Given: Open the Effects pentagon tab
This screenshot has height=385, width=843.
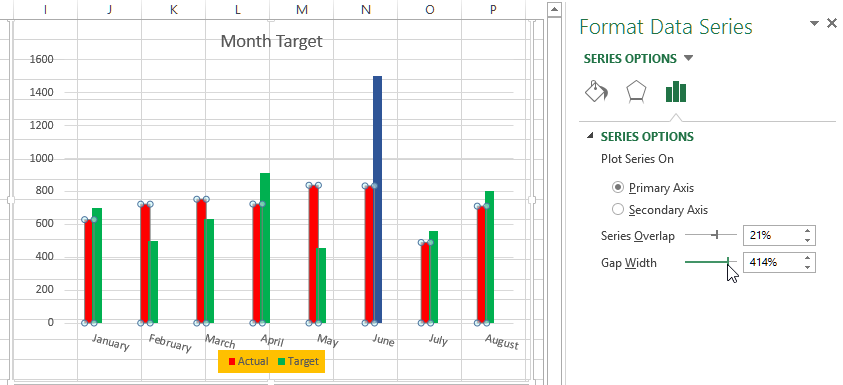Looking at the screenshot, I should [636, 92].
